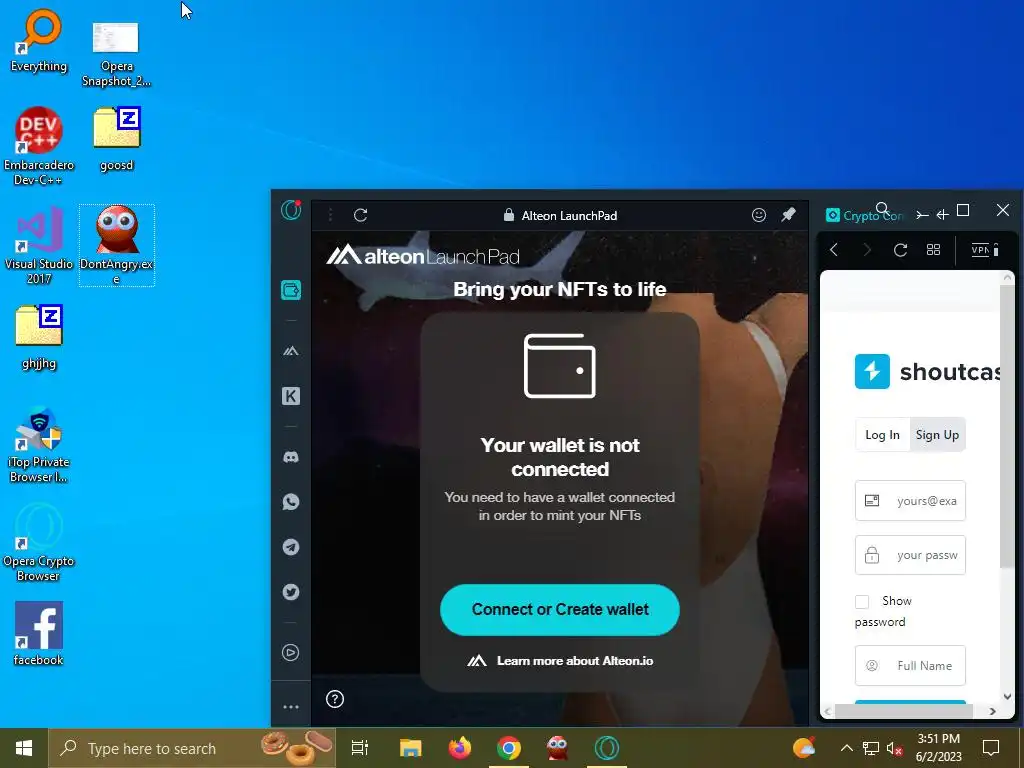Screen dimensions: 1024x768
Task: Toggle the VPN badge in address bar
Action: tap(980, 249)
